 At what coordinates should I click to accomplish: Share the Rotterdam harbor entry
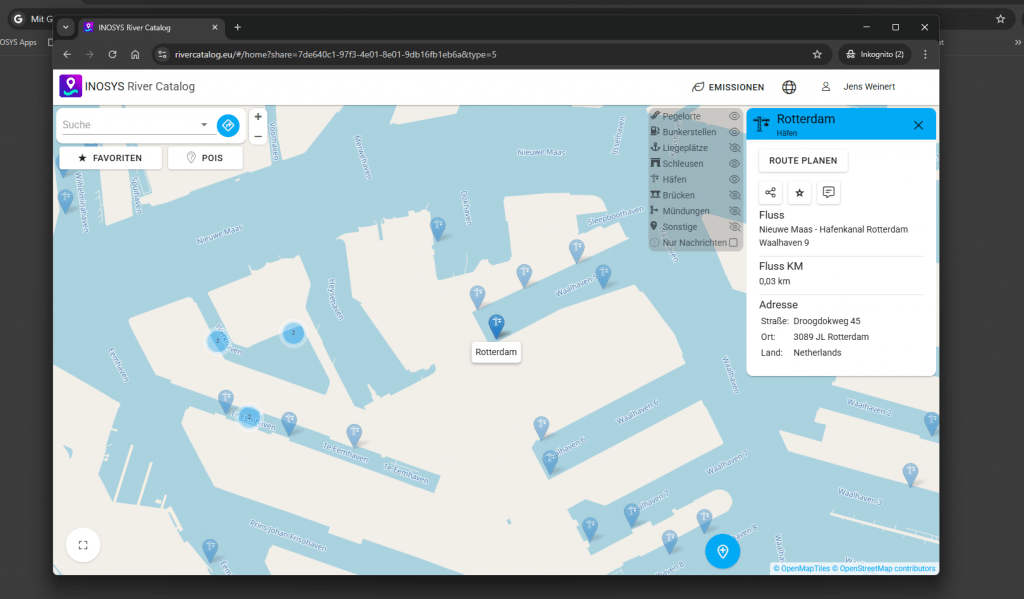tap(770, 193)
